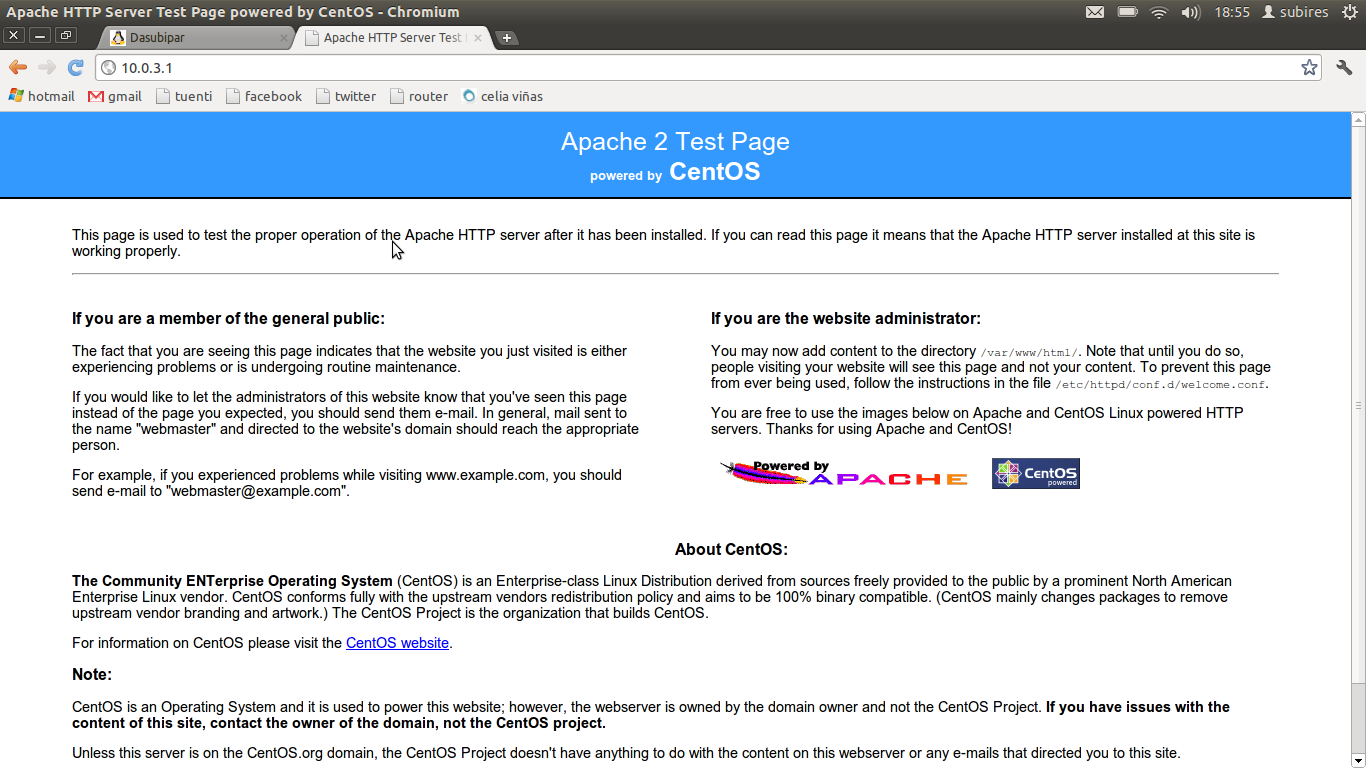The width and height of the screenshot is (1366, 768).
Task: Open the clock showing 18:55
Action: pyautogui.click(x=1232, y=12)
